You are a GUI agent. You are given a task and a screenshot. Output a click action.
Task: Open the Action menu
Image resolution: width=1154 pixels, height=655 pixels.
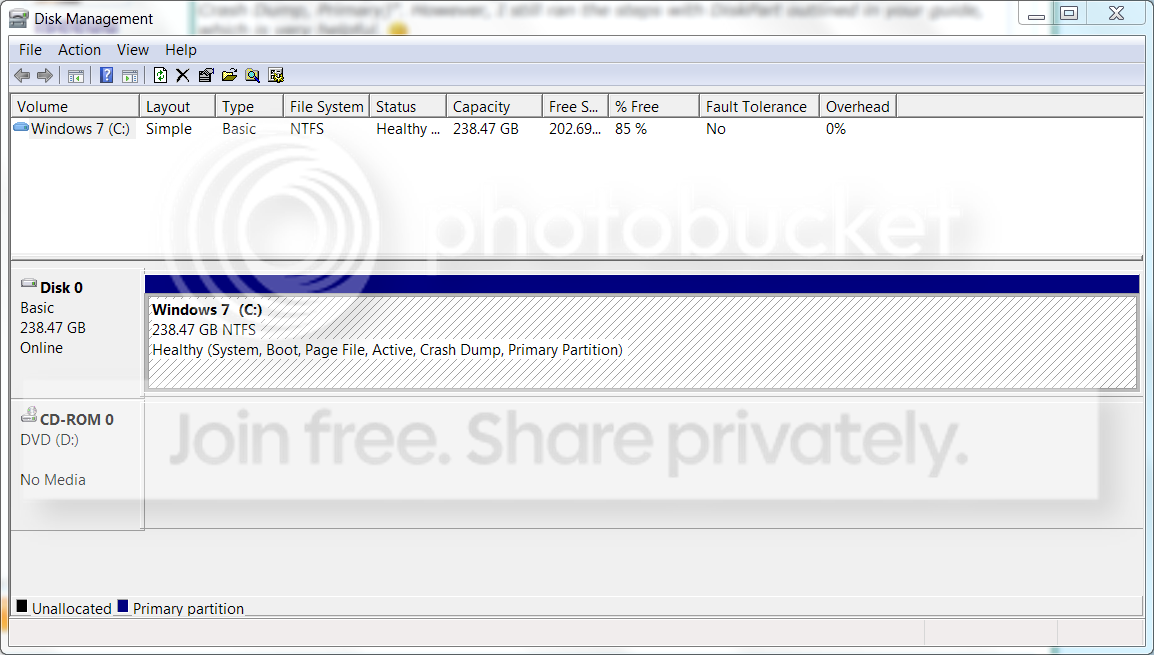click(79, 50)
